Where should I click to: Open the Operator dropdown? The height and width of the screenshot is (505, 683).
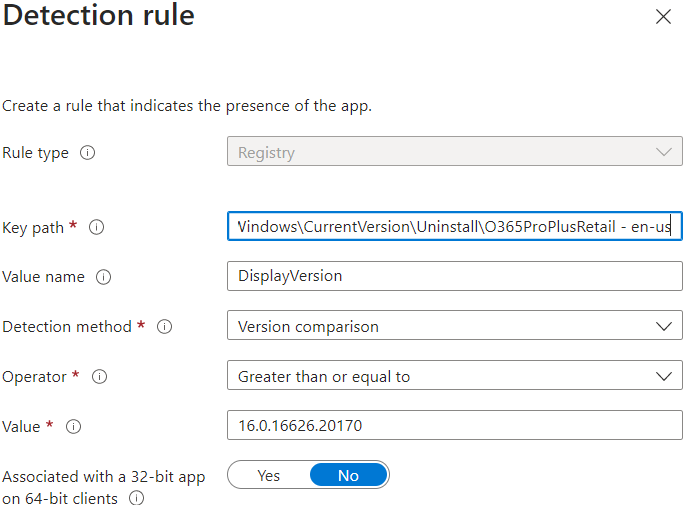tap(454, 376)
